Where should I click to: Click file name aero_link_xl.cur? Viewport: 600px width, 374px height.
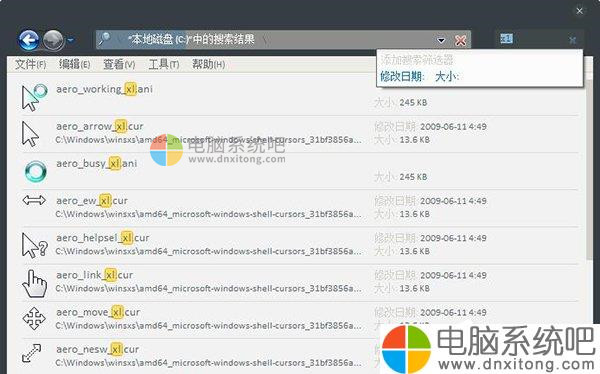(95, 275)
